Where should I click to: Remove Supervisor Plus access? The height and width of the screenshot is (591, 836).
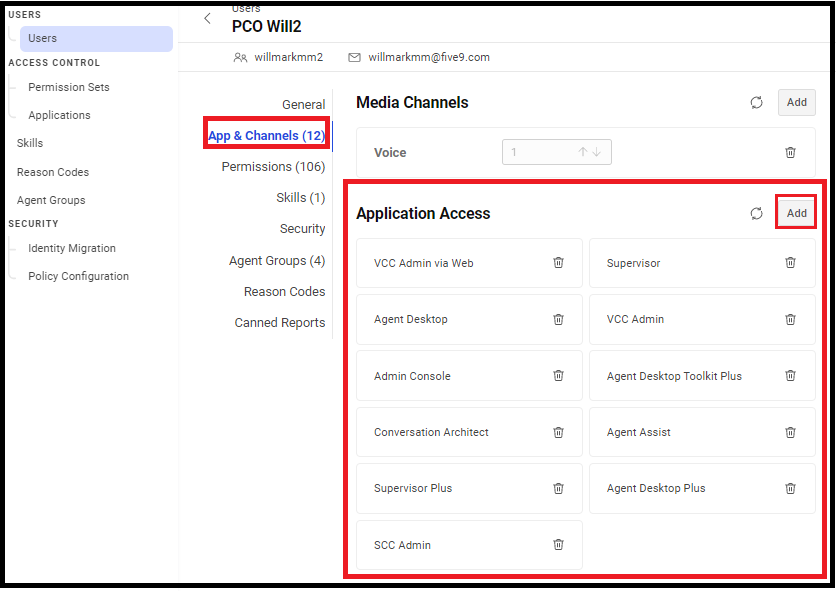click(x=558, y=488)
